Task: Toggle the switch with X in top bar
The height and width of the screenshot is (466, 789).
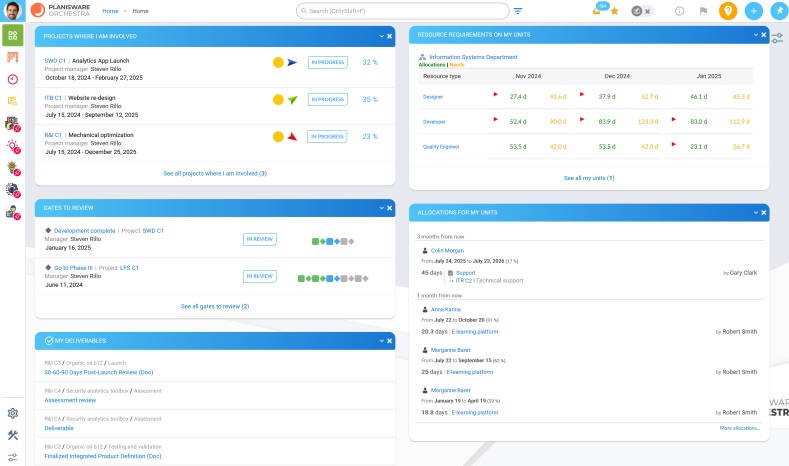Action: coord(642,11)
